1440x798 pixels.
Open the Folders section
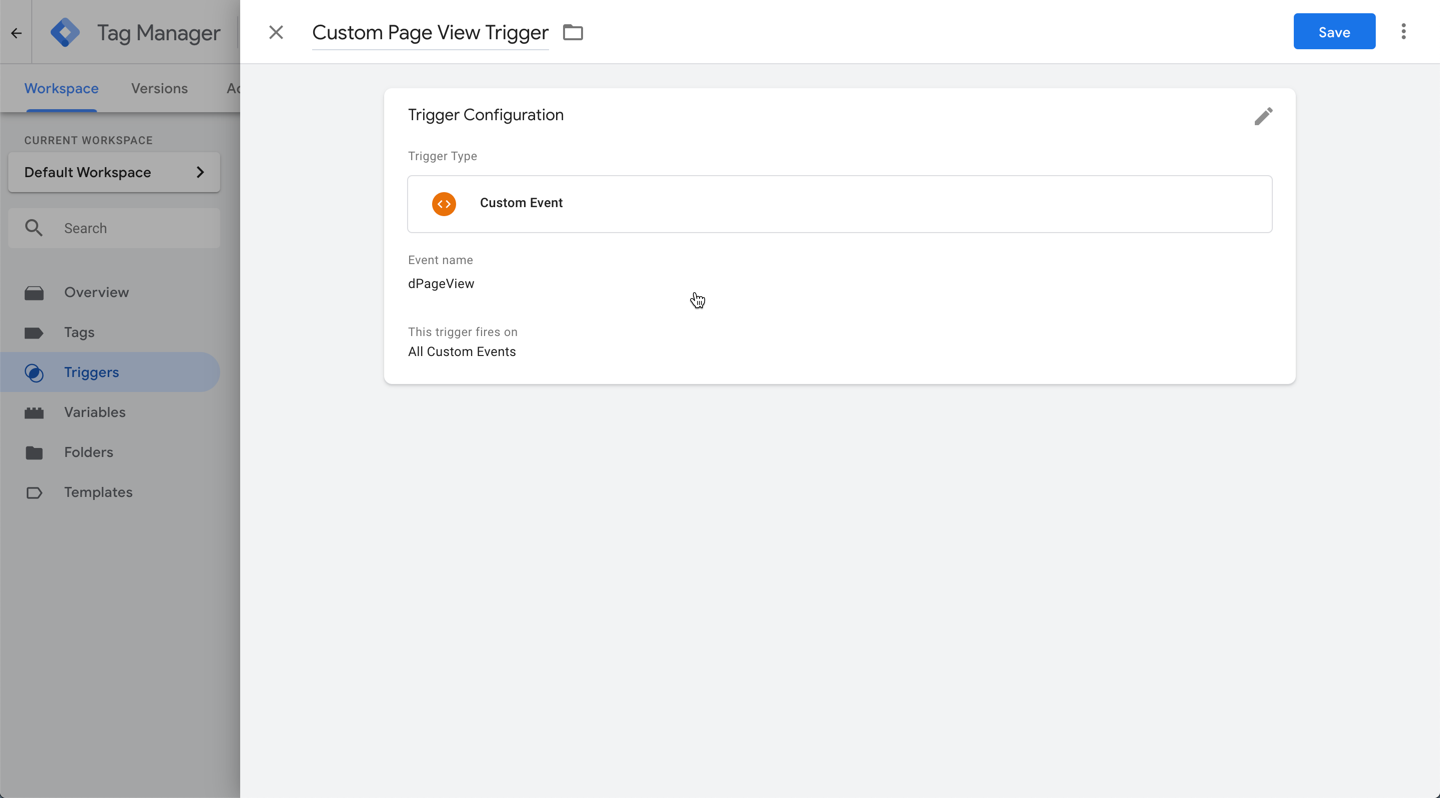[x=89, y=452]
